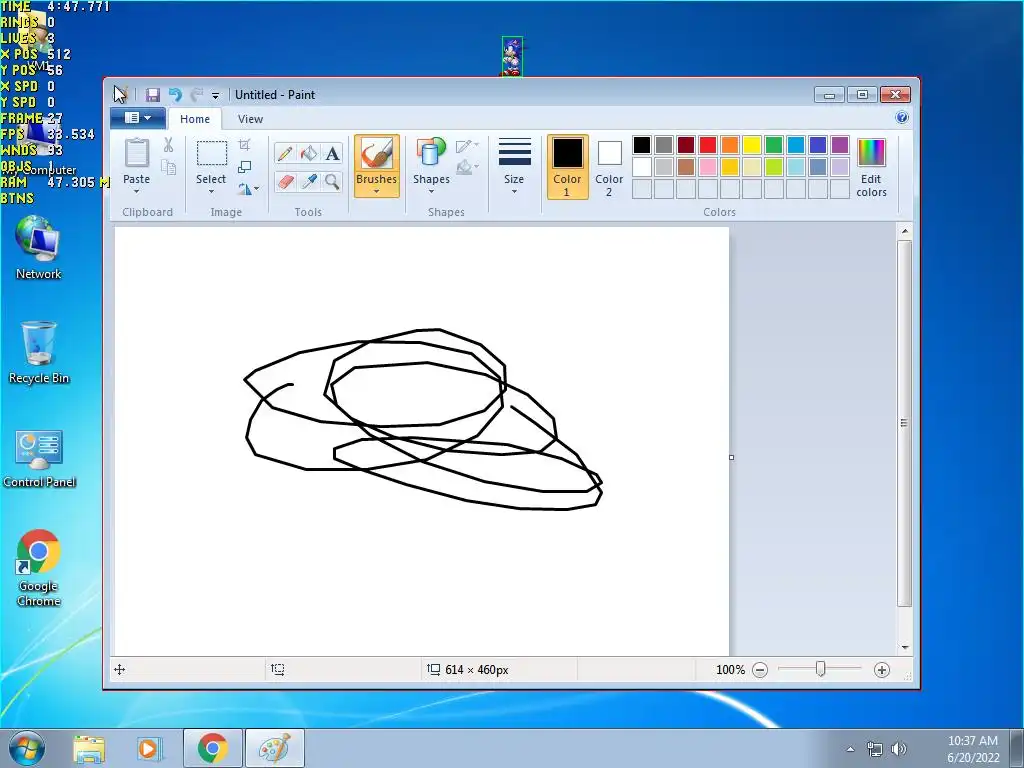Click Zoom out minus button
1024x768 pixels.
(x=760, y=670)
